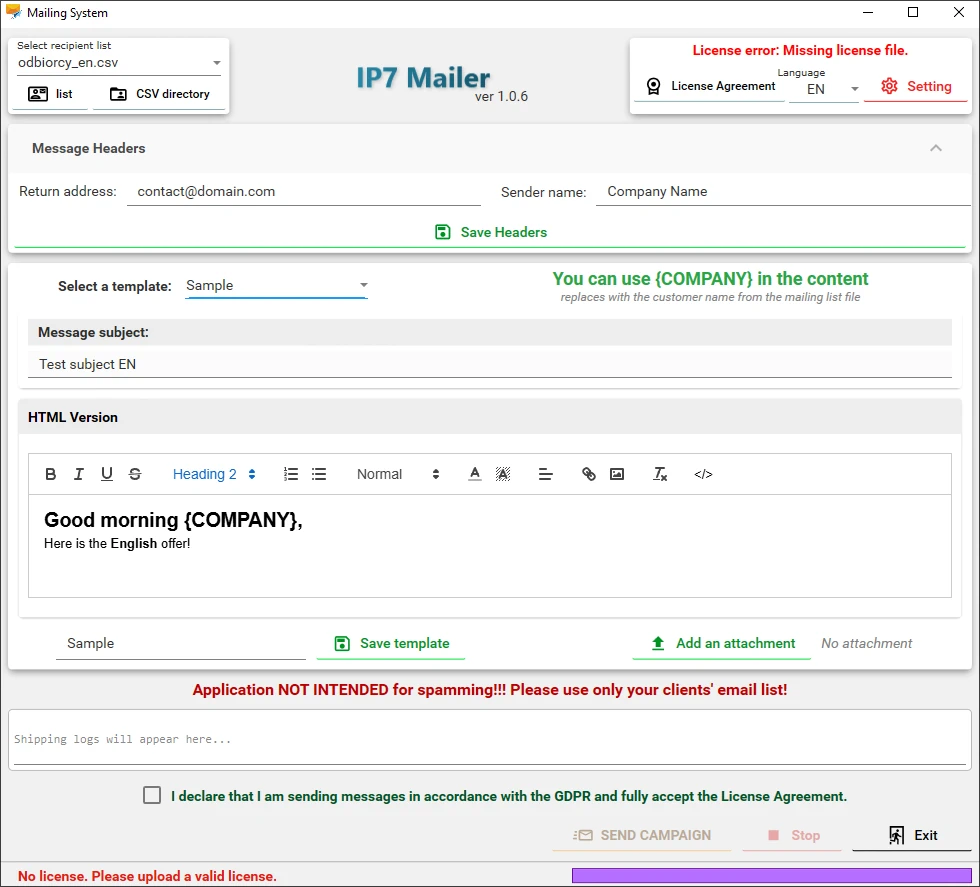Click the purple progress bar

tap(772, 876)
